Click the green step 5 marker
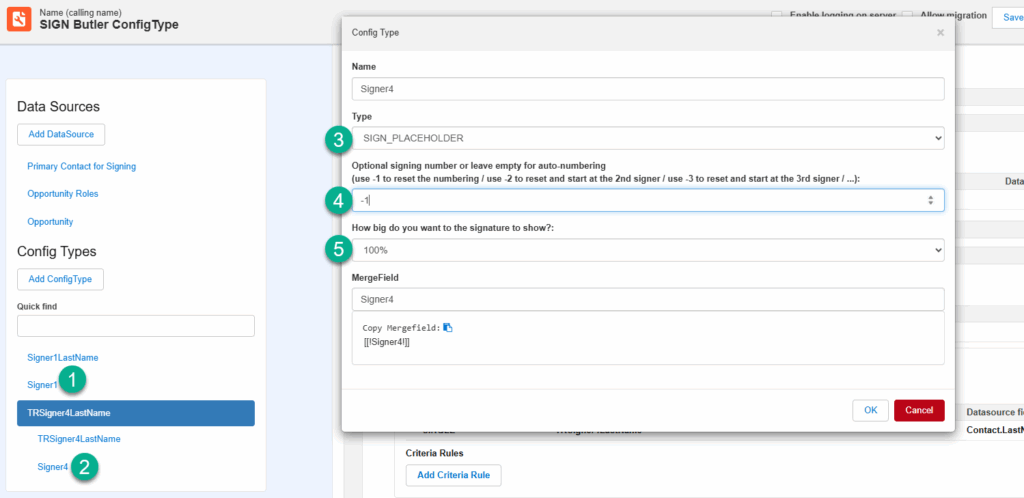 341,249
